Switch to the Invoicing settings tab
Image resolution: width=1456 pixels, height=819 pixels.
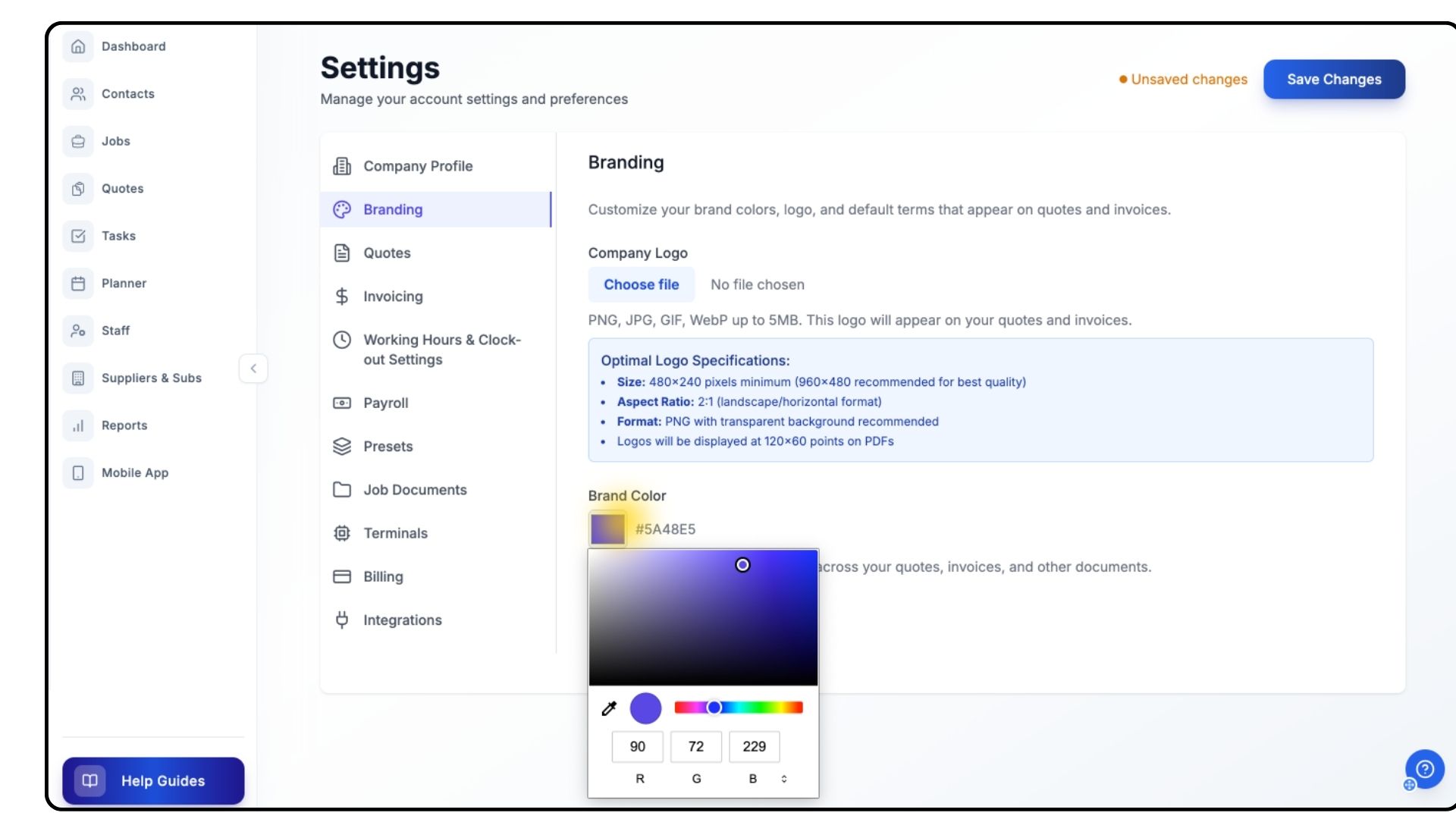point(392,297)
